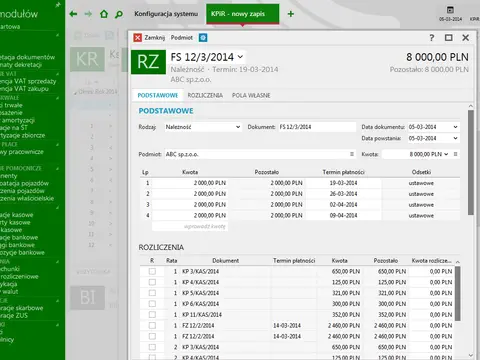Tick checkbox for first FZ 12/2/2014 row

pyautogui.click(x=152, y=325)
